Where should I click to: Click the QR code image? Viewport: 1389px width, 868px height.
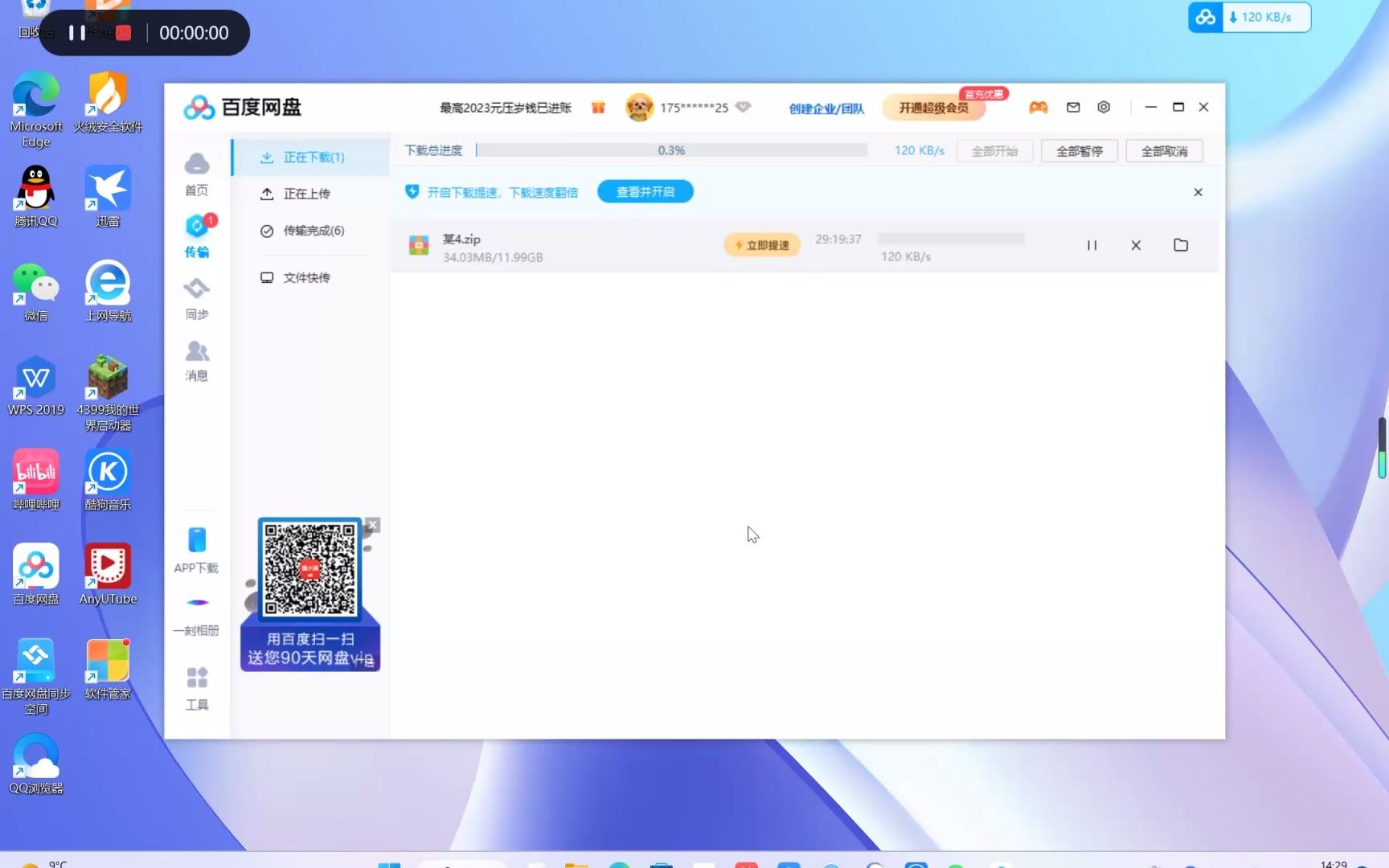click(310, 569)
